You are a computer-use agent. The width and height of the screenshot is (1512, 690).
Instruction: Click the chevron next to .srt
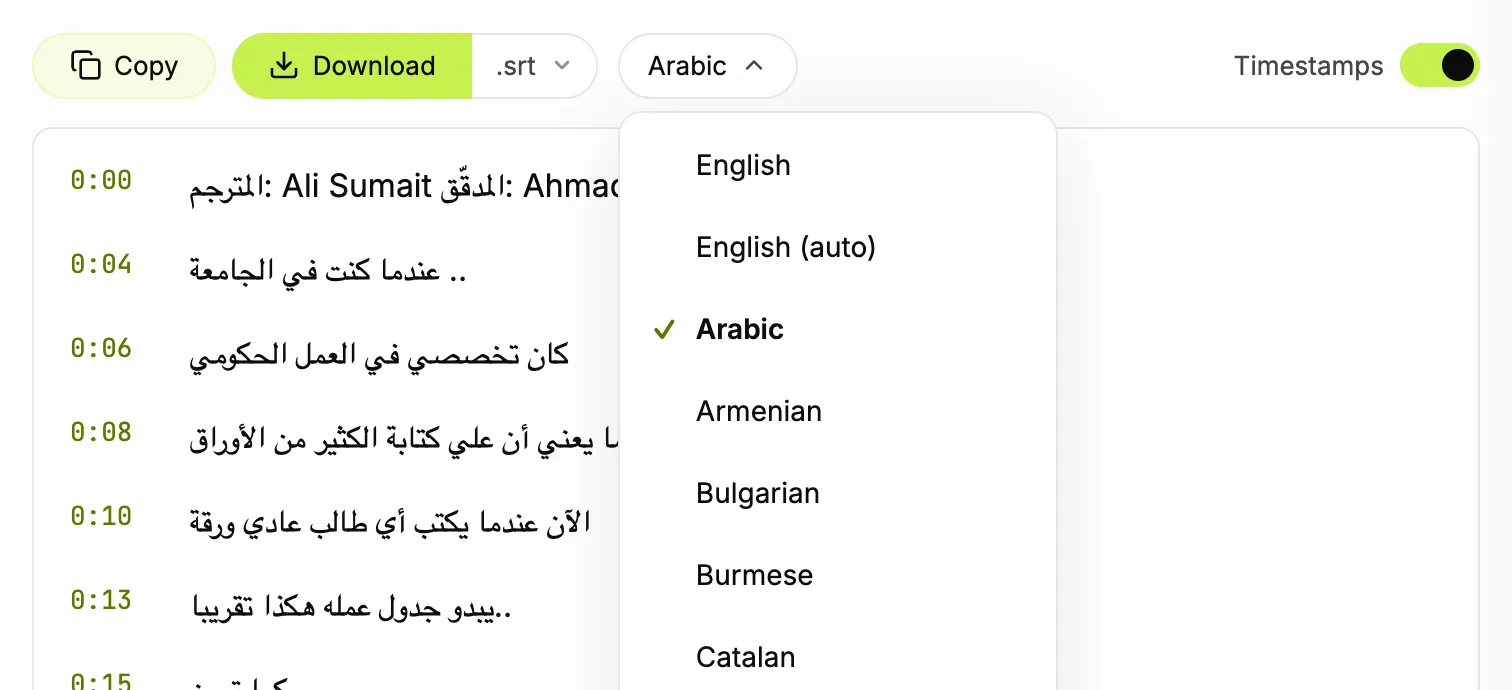[x=562, y=66]
